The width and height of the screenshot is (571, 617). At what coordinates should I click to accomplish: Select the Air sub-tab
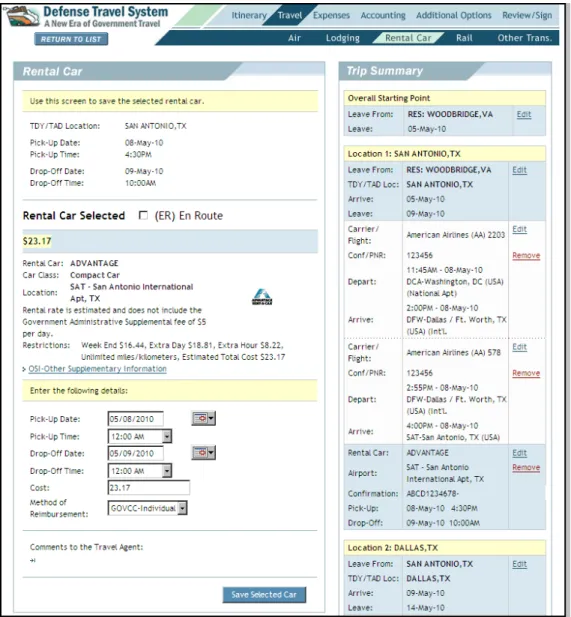(x=294, y=38)
